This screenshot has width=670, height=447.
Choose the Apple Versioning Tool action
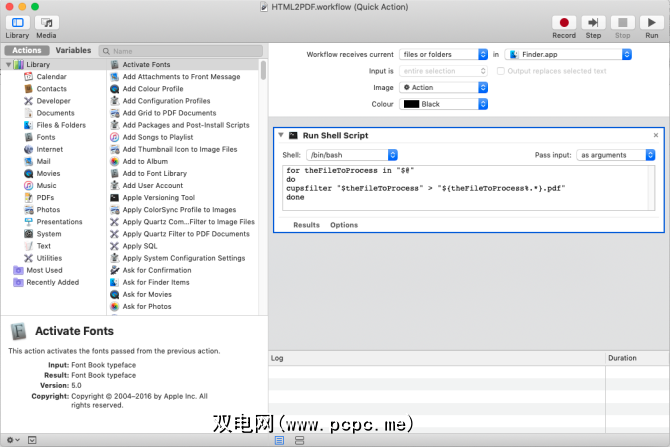tap(159, 197)
